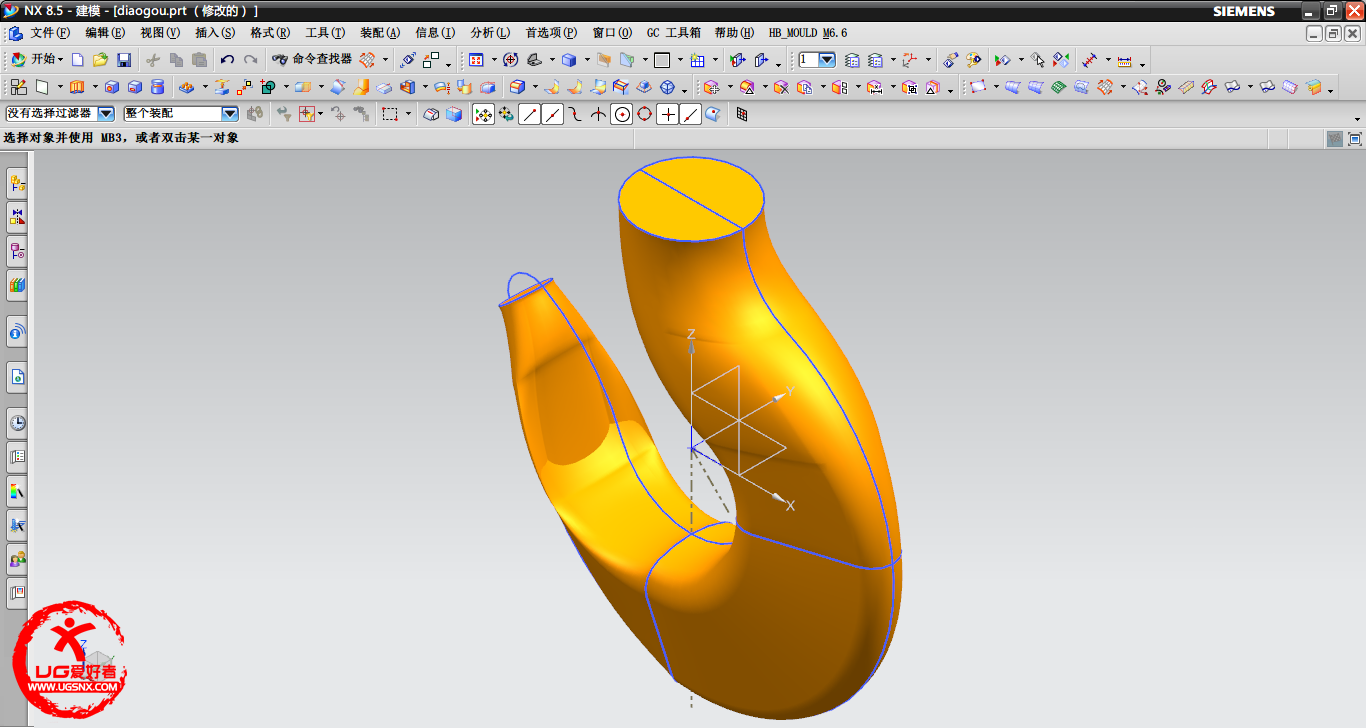Expand the Fit view options arrow
Image resolution: width=1366 pixels, height=728 pixels.
pos(494,60)
